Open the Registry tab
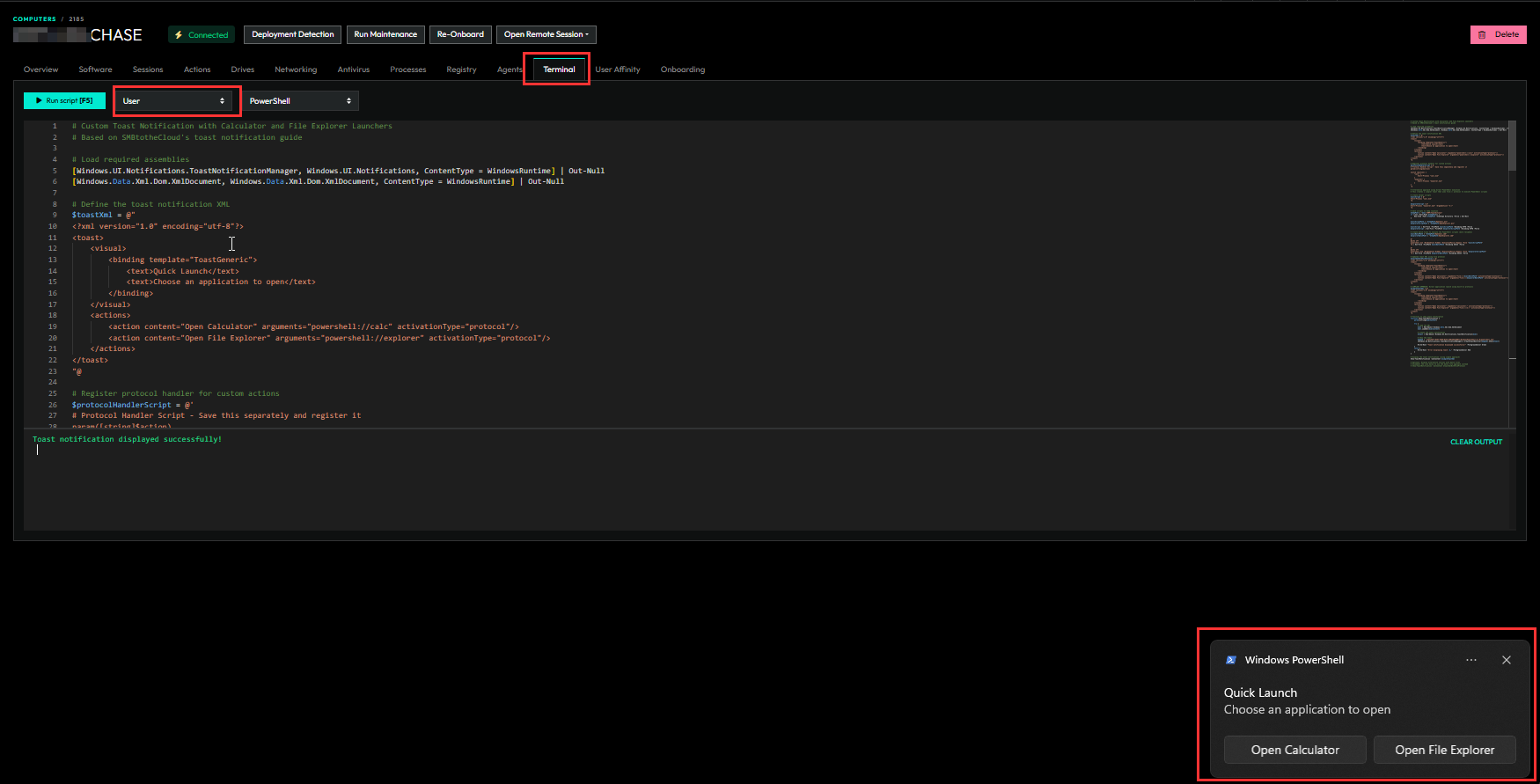Viewport: 1540px width, 784px height. (x=461, y=70)
